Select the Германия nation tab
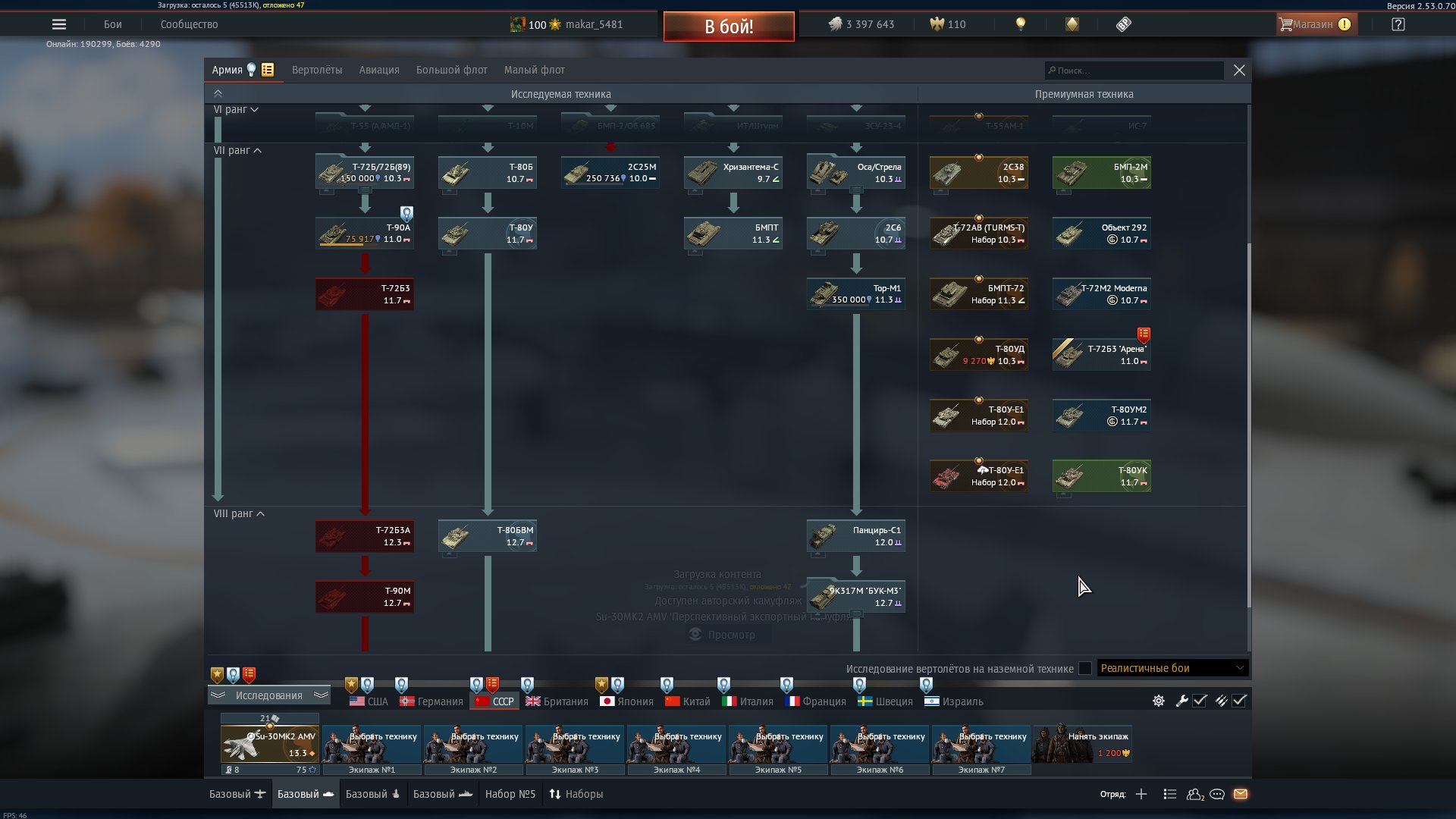The height and width of the screenshot is (819, 1456). (431, 701)
